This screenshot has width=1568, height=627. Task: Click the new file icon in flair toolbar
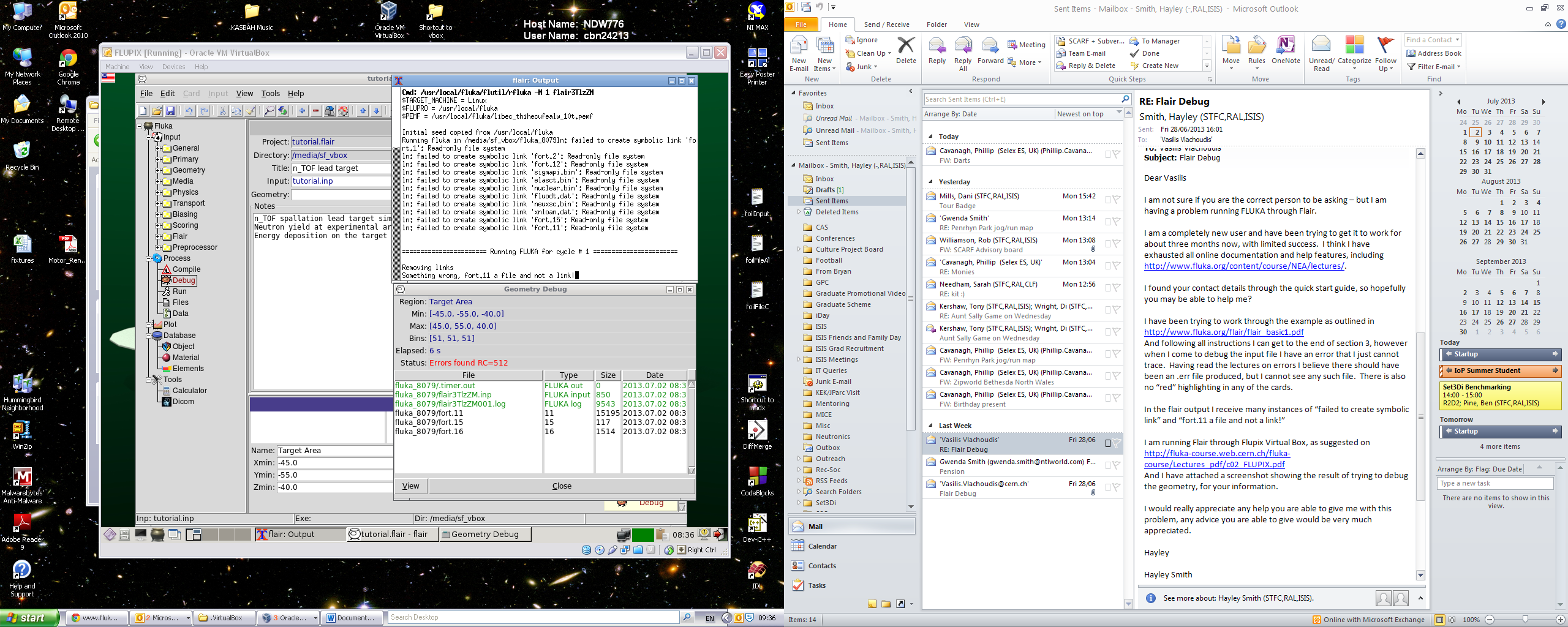tap(143, 111)
